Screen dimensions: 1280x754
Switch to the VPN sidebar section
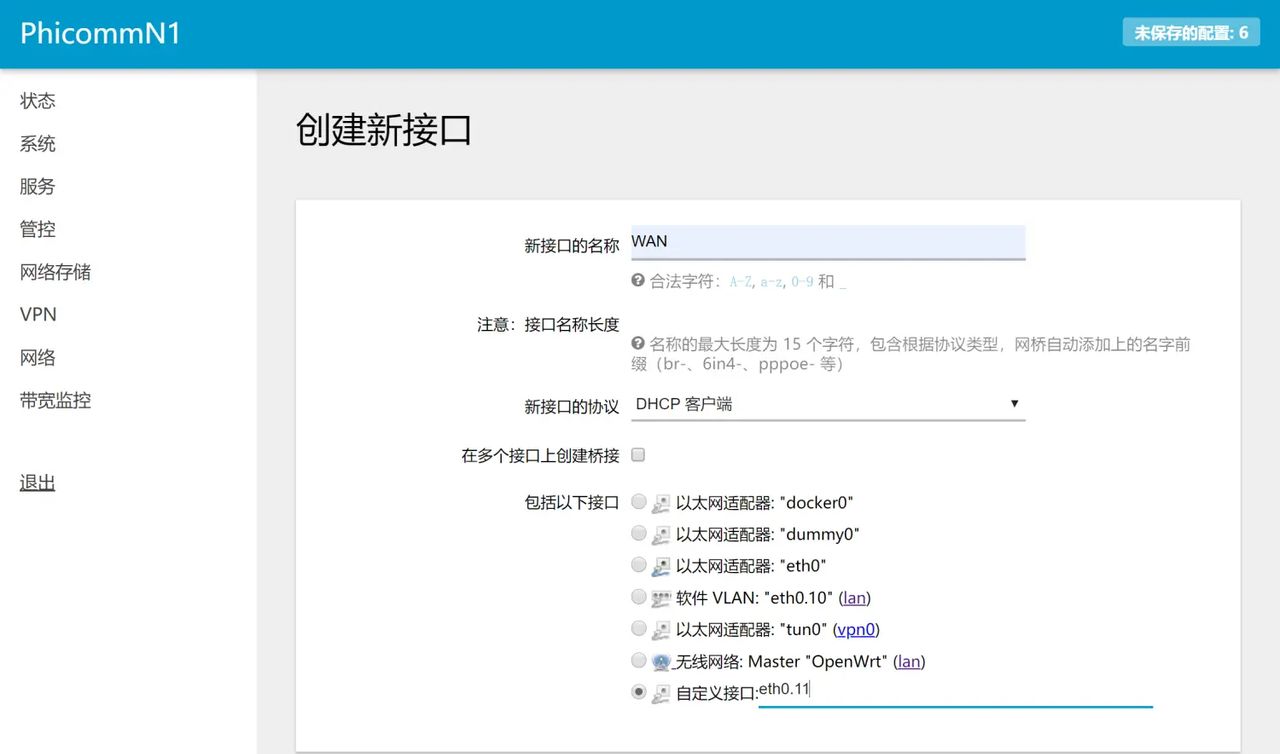(37, 314)
